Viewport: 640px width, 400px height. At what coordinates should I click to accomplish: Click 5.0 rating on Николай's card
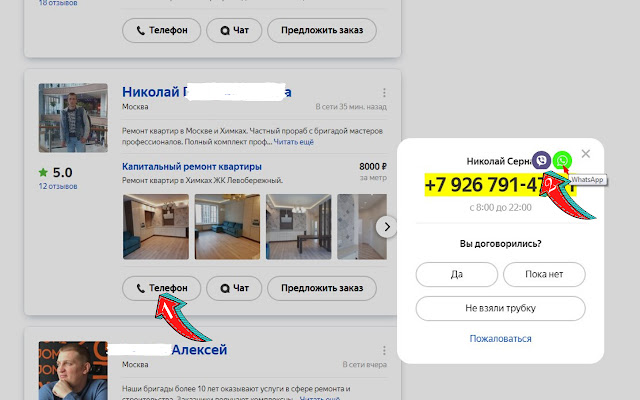56,172
